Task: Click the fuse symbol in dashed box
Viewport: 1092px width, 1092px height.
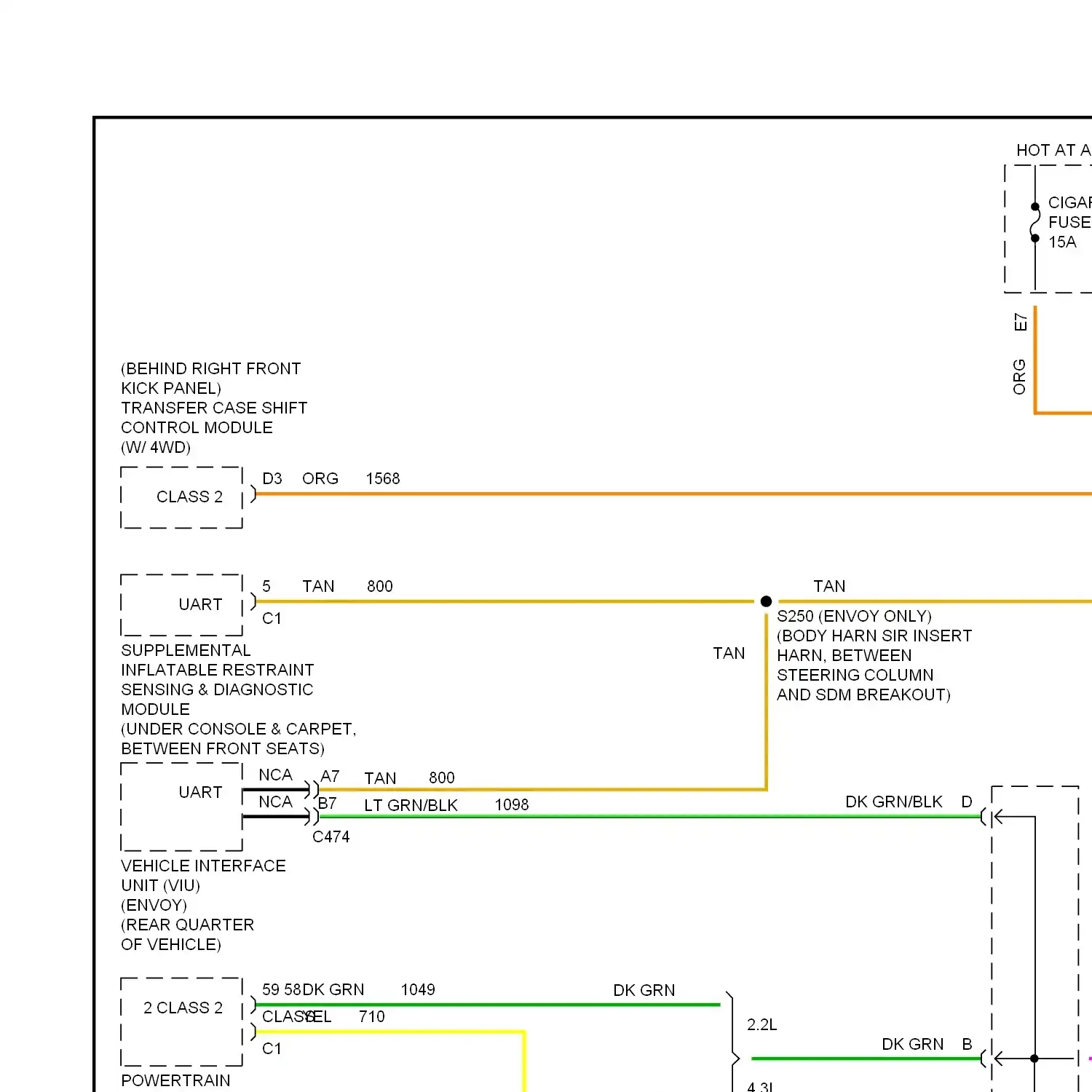Action: tap(1034, 222)
